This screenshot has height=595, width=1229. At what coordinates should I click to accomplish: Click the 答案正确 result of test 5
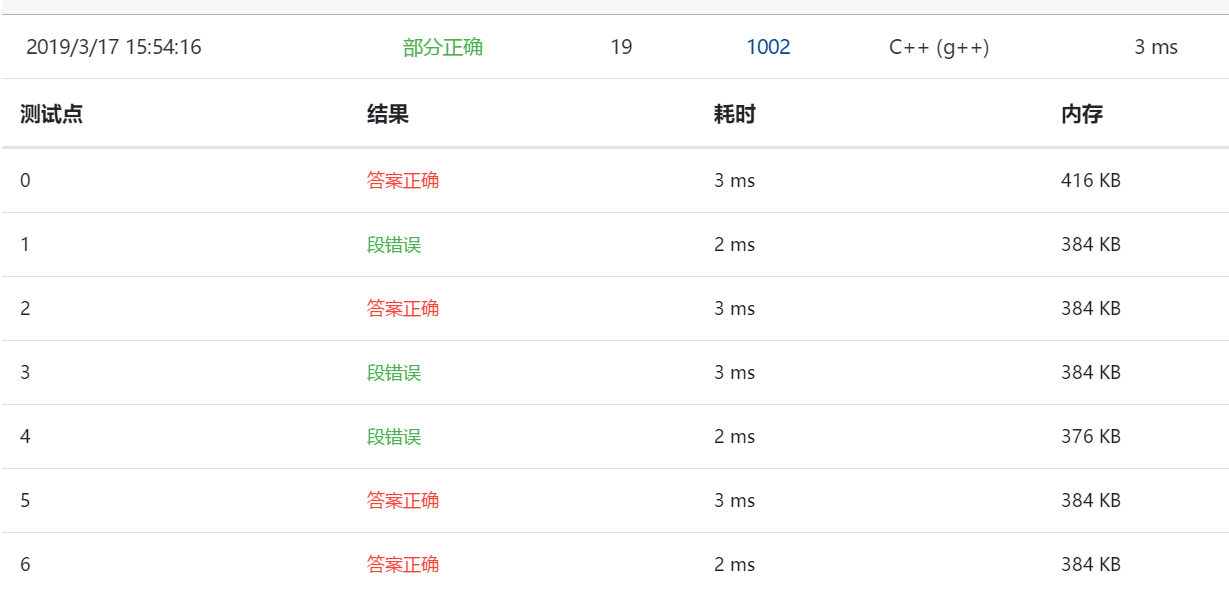coord(403,500)
